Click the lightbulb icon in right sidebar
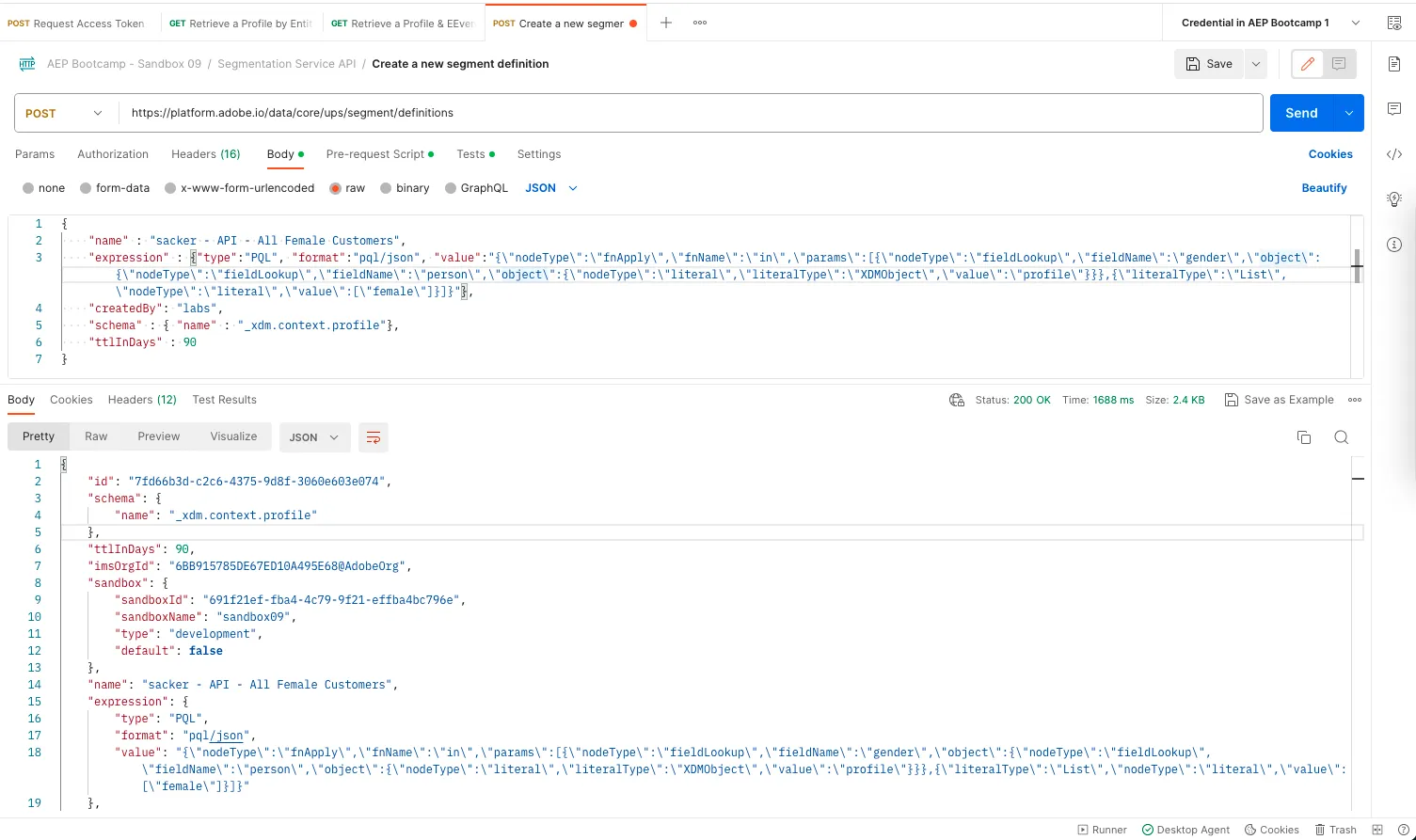The height and width of the screenshot is (840, 1416). click(1394, 199)
